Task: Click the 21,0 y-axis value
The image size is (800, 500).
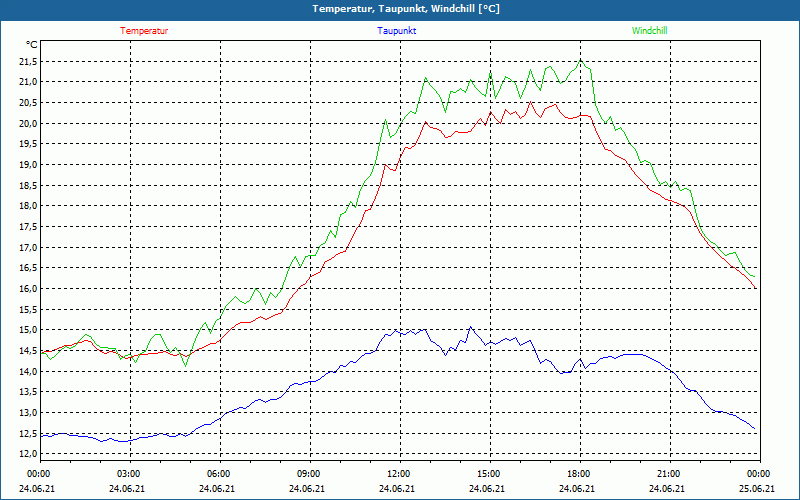Action: [29, 82]
